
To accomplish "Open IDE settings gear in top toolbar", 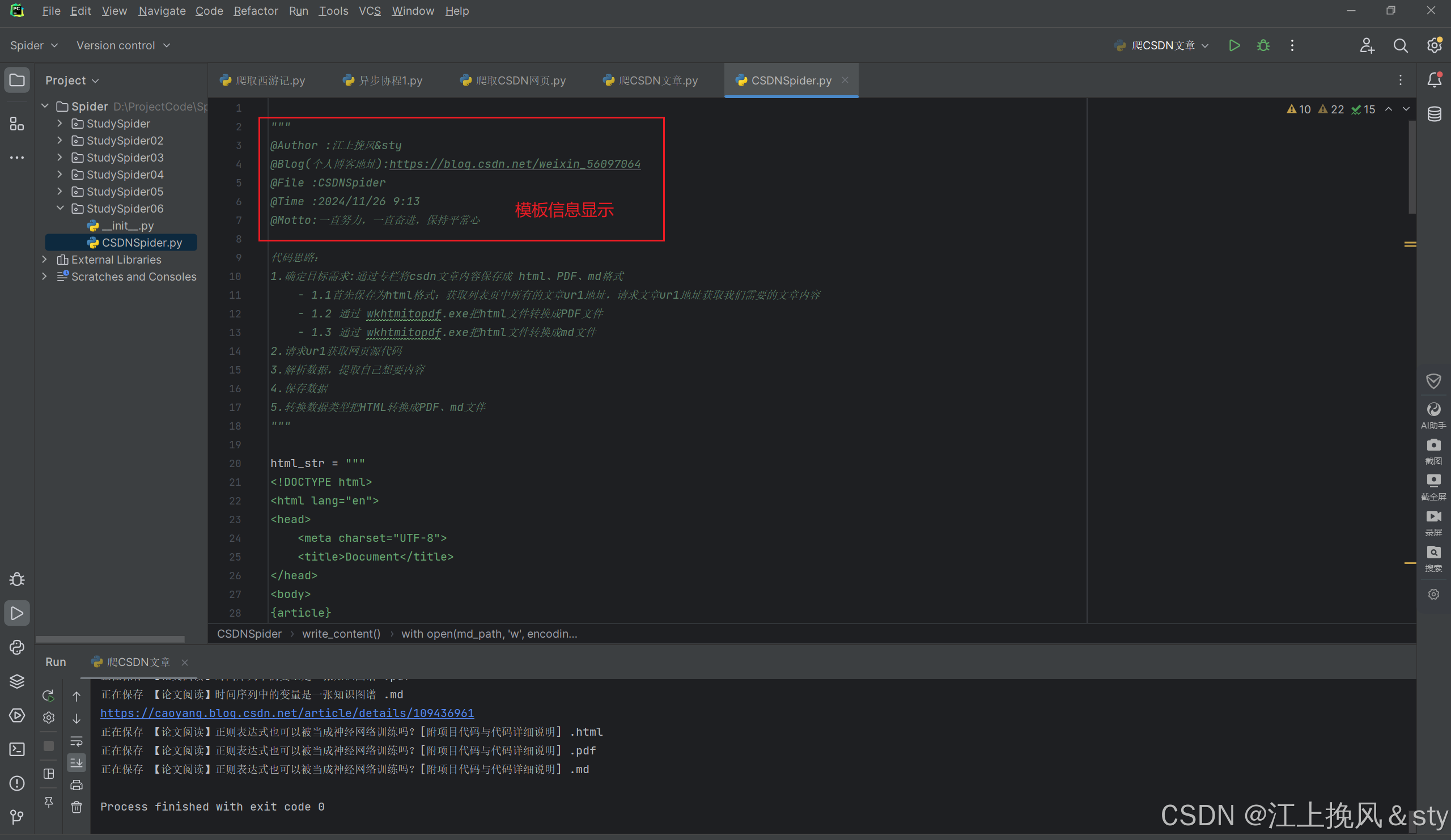I will coord(1434,45).
